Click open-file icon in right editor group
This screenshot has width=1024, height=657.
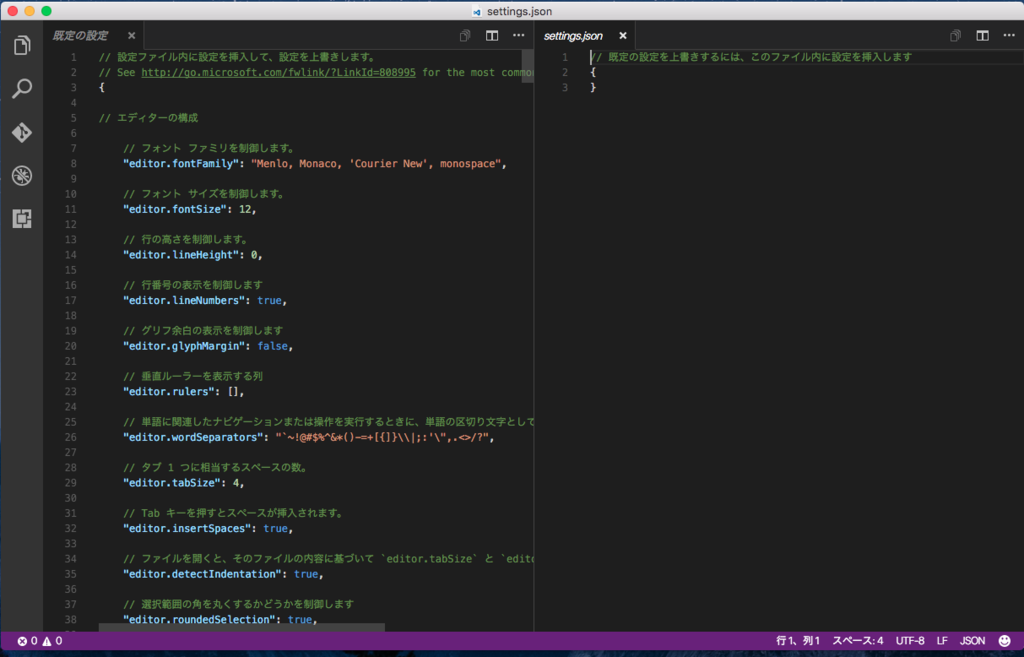(x=955, y=35)
